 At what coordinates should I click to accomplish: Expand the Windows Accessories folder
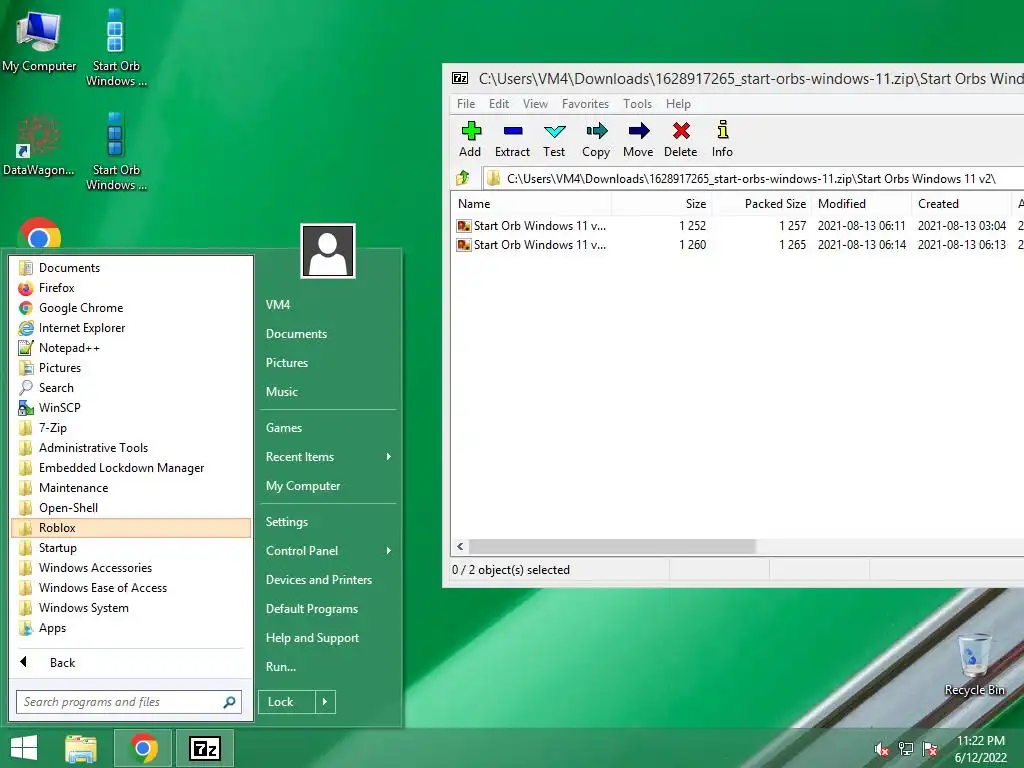click(131, 568)
